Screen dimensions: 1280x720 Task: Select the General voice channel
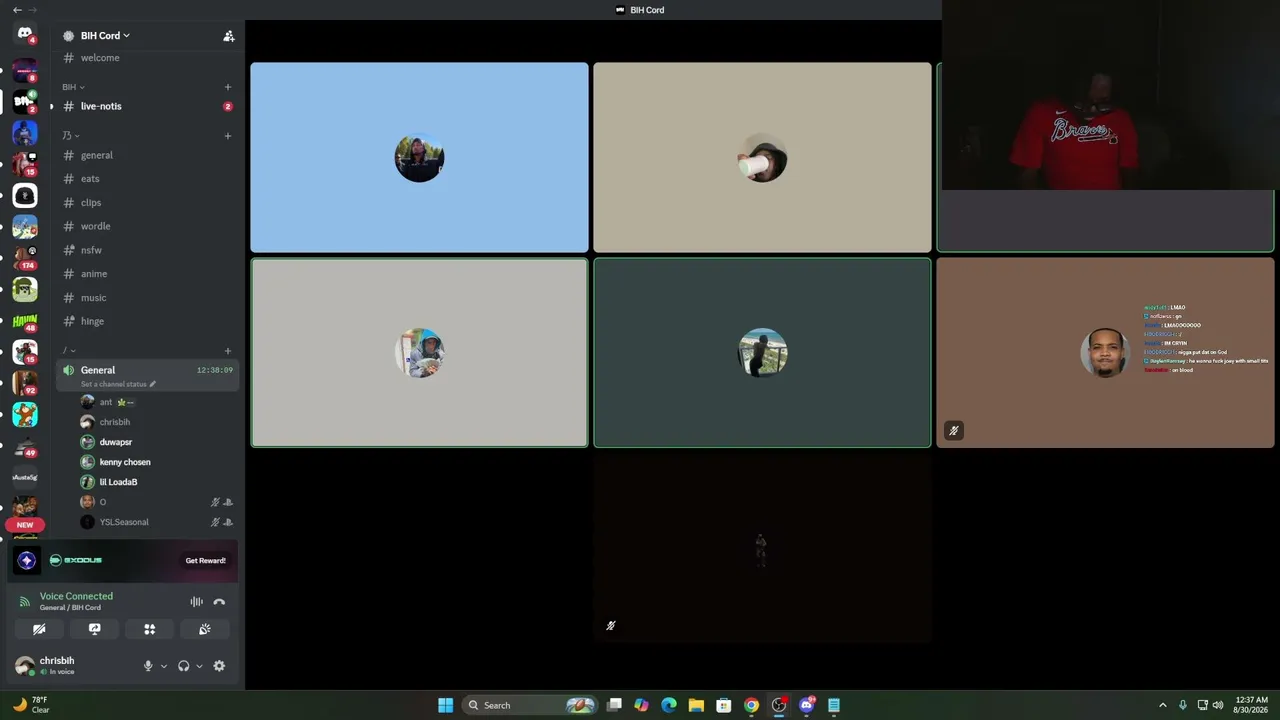147,375
